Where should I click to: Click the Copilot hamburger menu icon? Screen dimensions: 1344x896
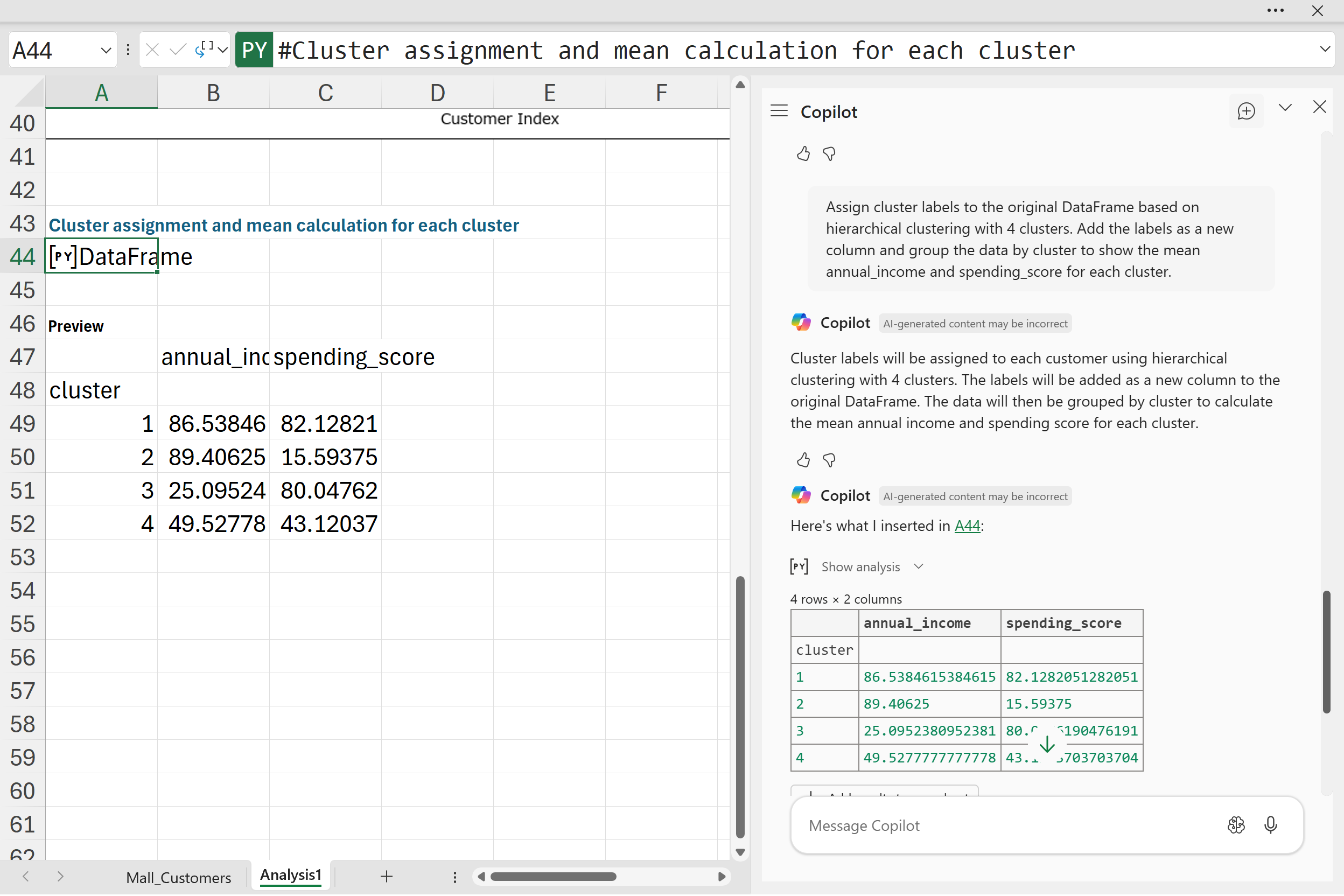click(779, 111)
